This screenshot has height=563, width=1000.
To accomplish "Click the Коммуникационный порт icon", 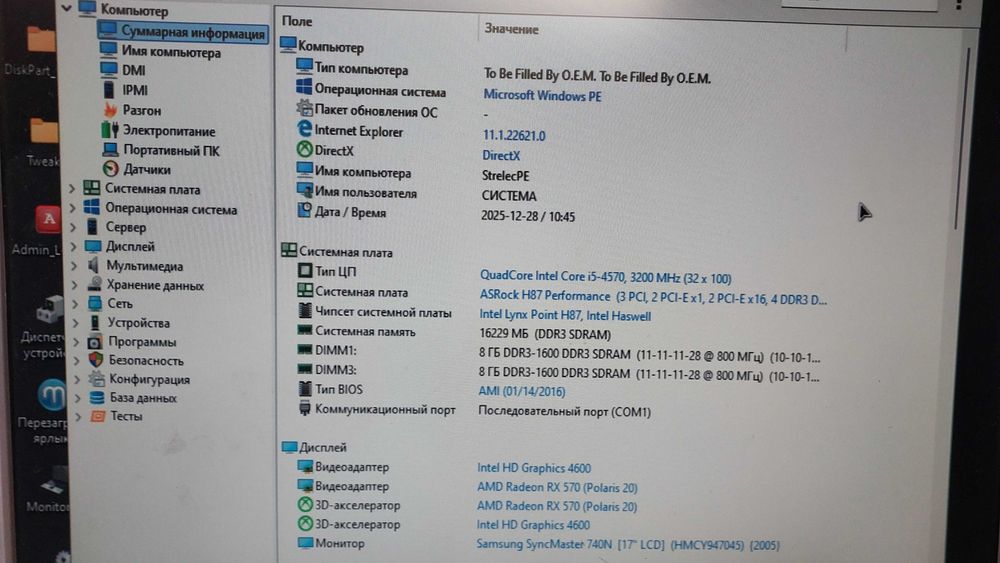I will (x=305, y=408).
